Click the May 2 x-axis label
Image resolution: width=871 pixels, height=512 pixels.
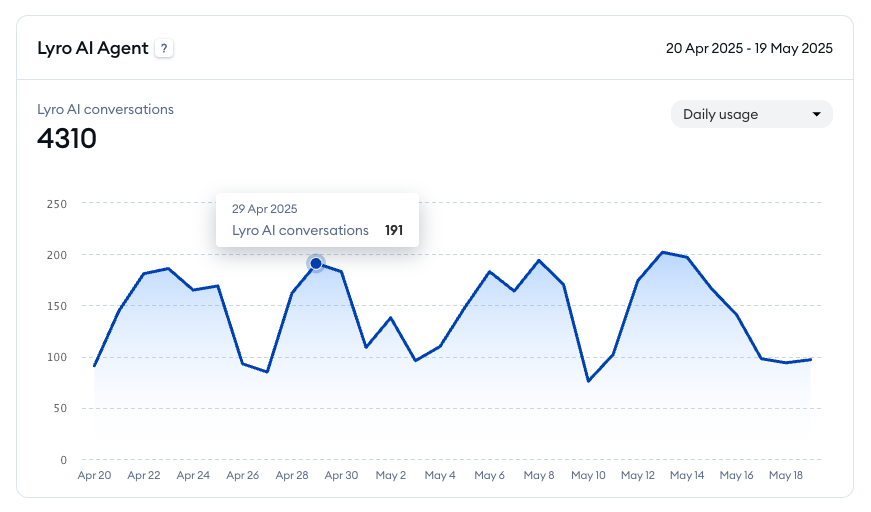391,475
